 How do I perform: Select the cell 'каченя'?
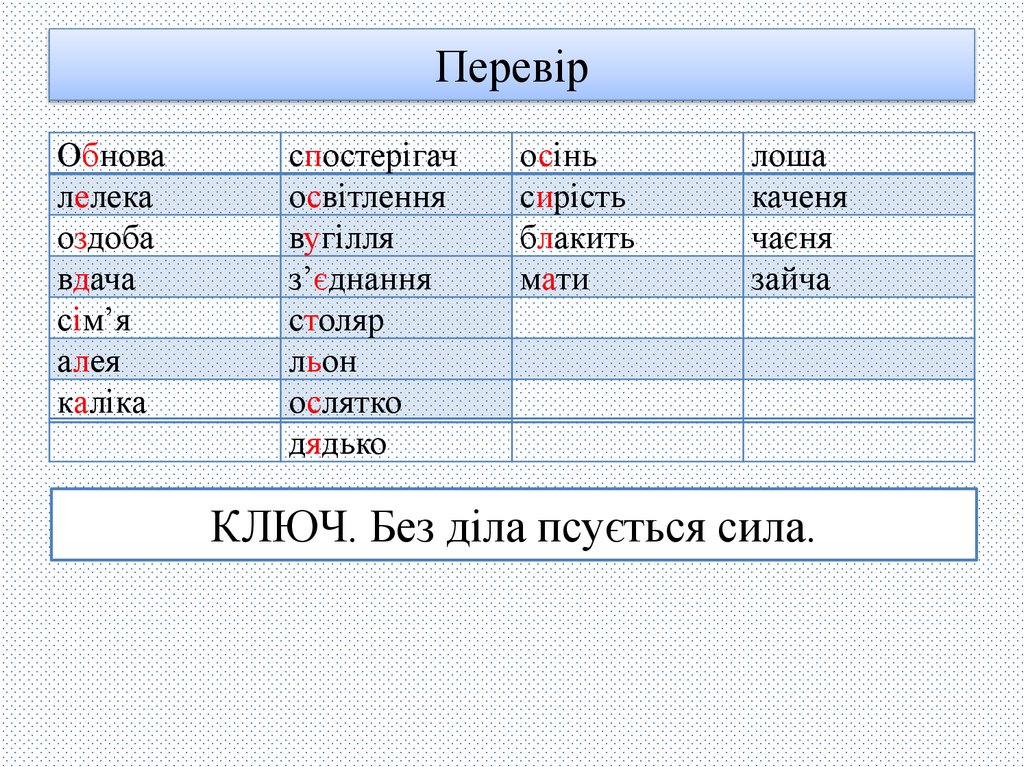[859, 195]
